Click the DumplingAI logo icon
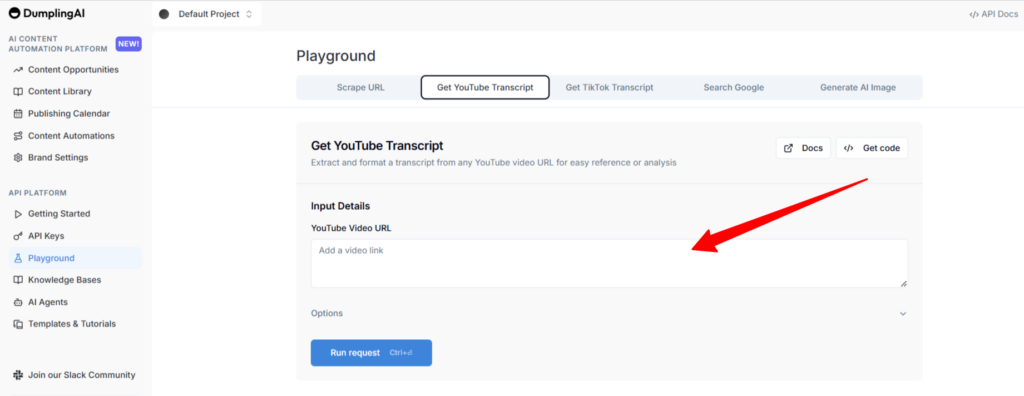Image resolution: width=1024 pixels, height=396 pixels. 14,13
